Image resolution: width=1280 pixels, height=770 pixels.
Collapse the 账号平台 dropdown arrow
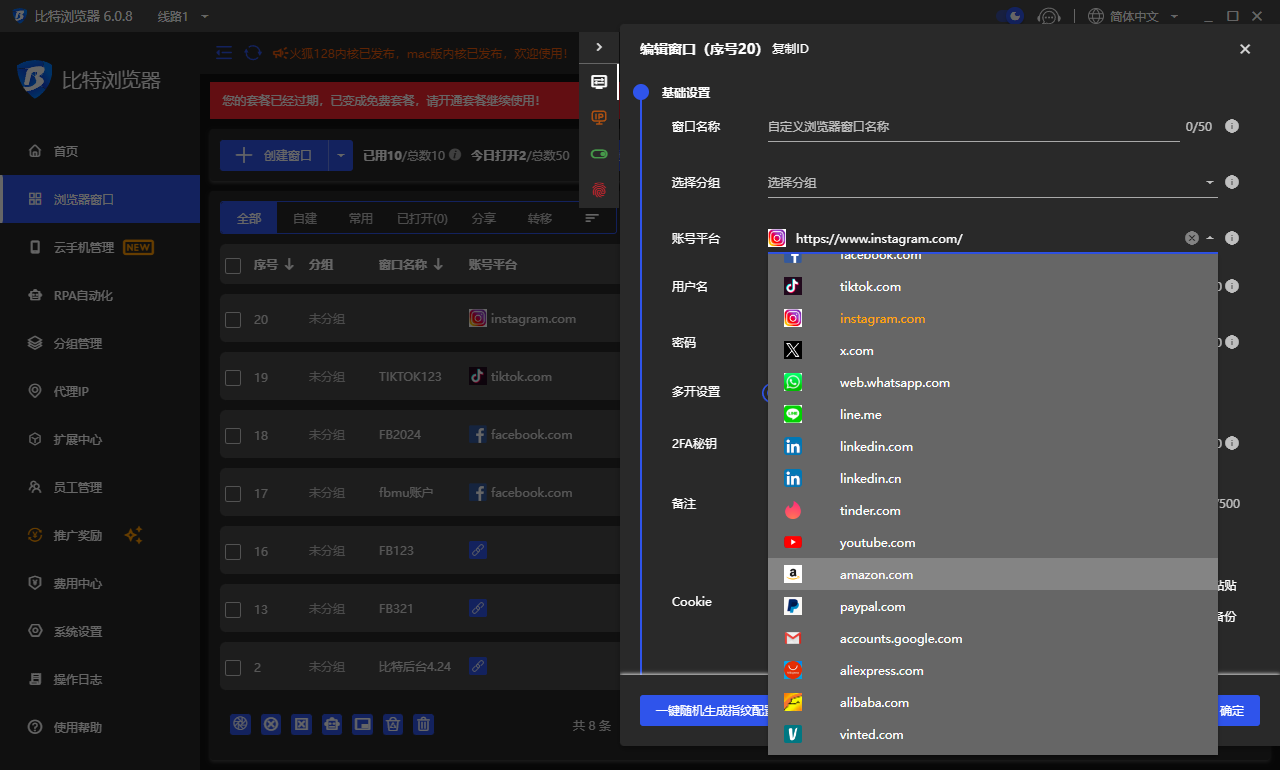click(x=1210, y=238)
